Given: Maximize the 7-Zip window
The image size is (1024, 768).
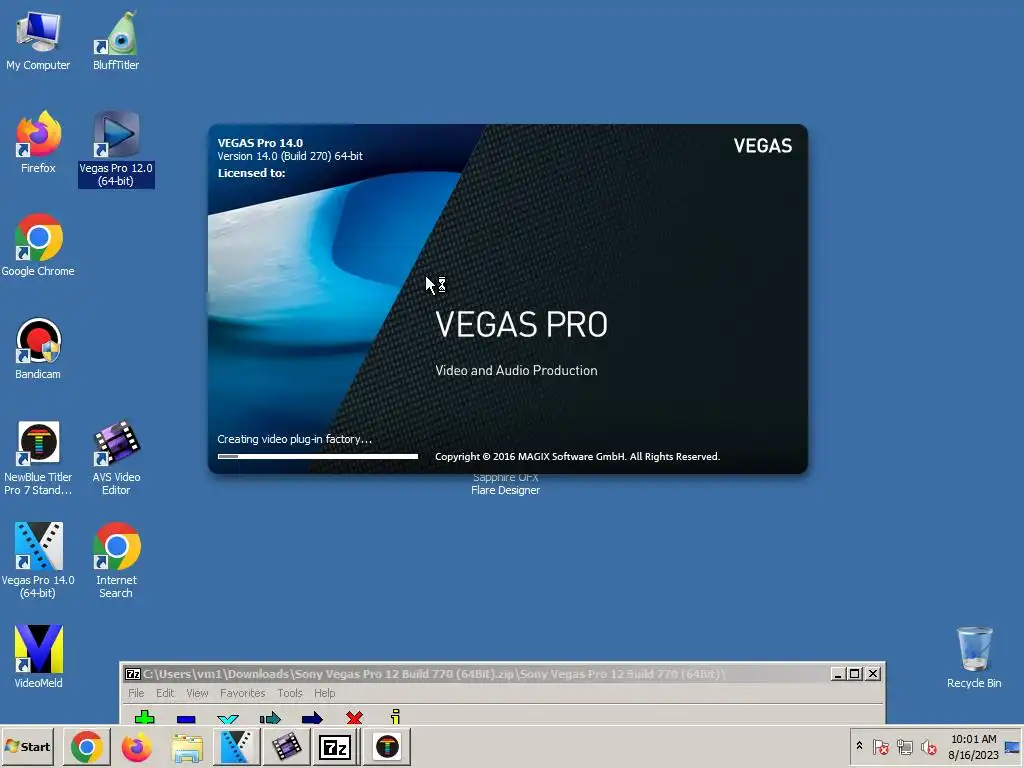Looking at the screenshot, I should point(854,674).
